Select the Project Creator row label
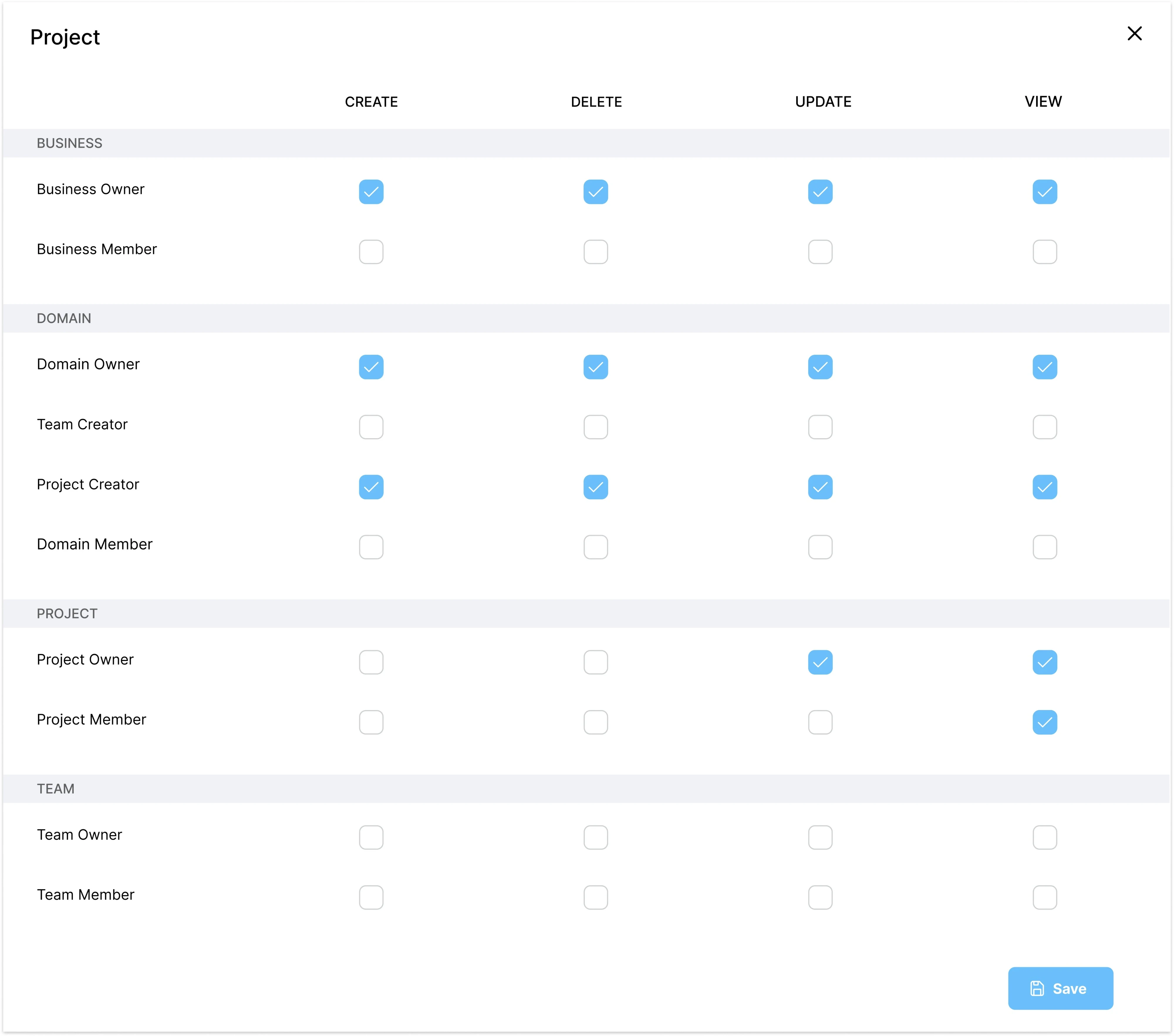 tap(88, 484)
